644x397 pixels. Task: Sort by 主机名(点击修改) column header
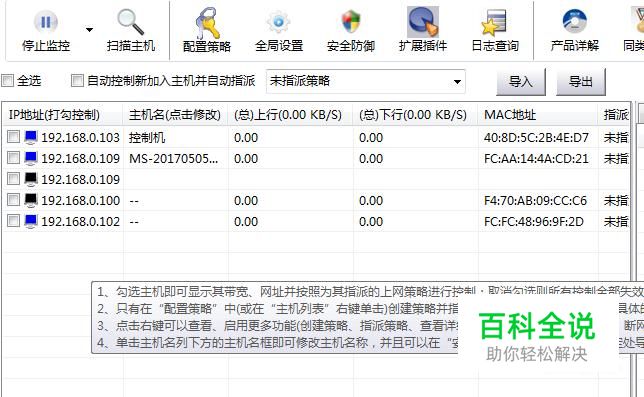(x=176, y=115)
